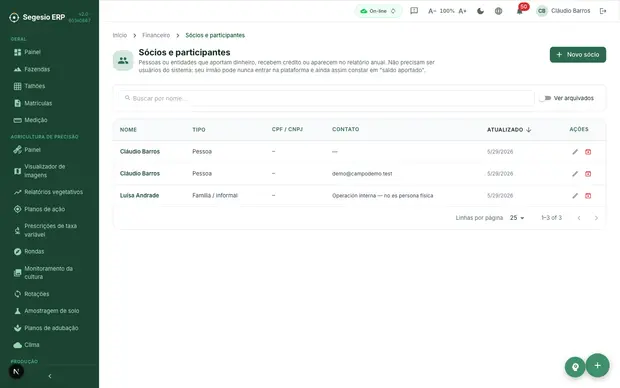Click Sócios e participantes breadcrumb
This screenshot has height=388, width=620.
point(215,35)
